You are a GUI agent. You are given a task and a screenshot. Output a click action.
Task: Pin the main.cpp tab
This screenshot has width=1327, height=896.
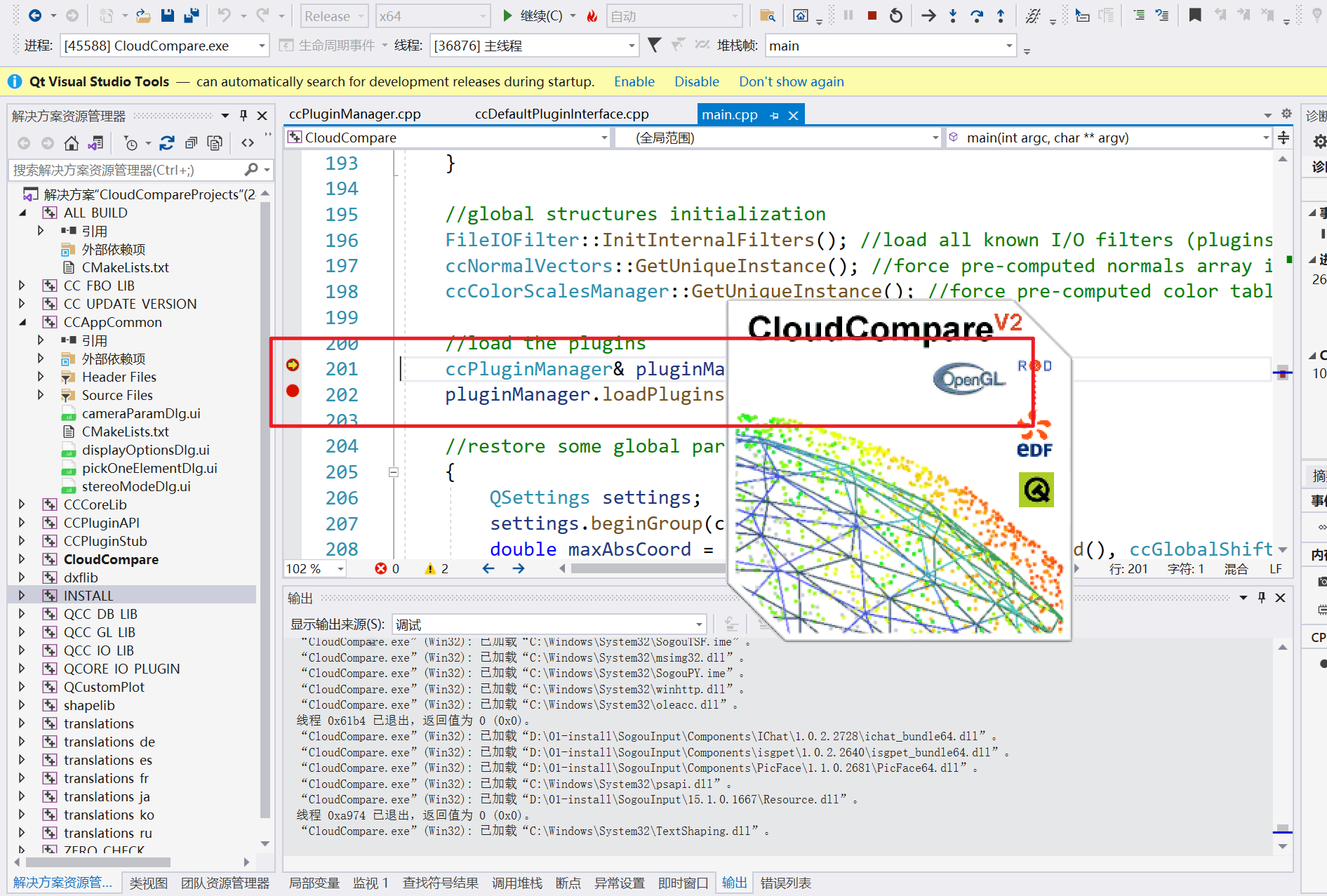click(x=775, y=115)
